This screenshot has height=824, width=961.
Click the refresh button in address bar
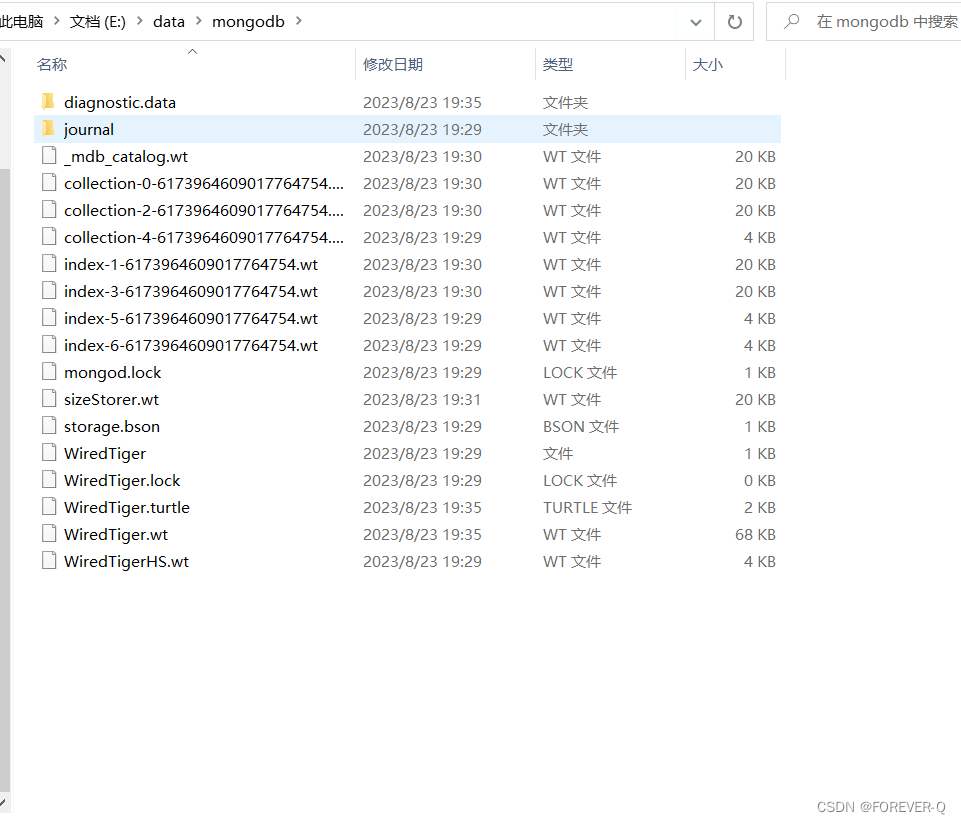pos(736,21)
